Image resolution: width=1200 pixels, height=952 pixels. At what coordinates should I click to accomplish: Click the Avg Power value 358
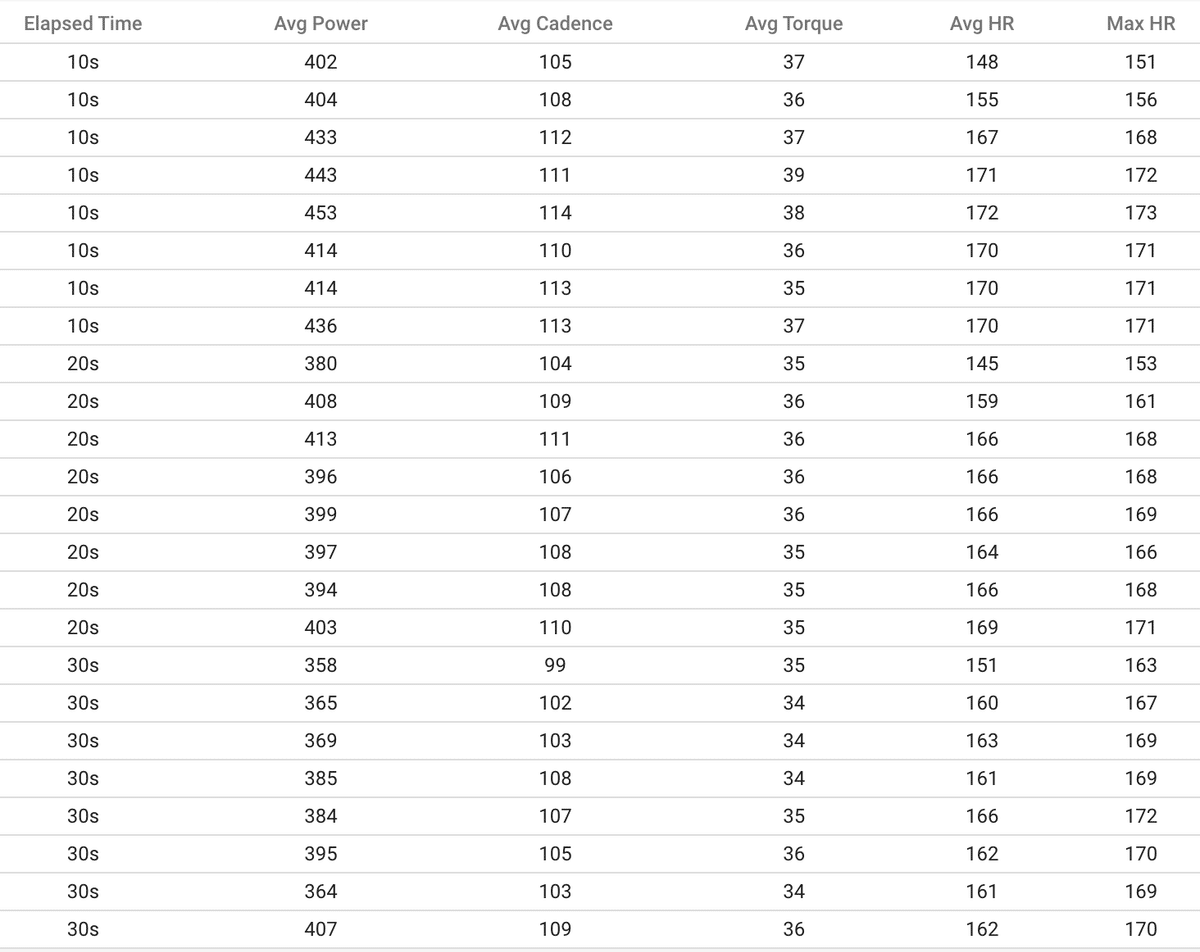(320, 665)
